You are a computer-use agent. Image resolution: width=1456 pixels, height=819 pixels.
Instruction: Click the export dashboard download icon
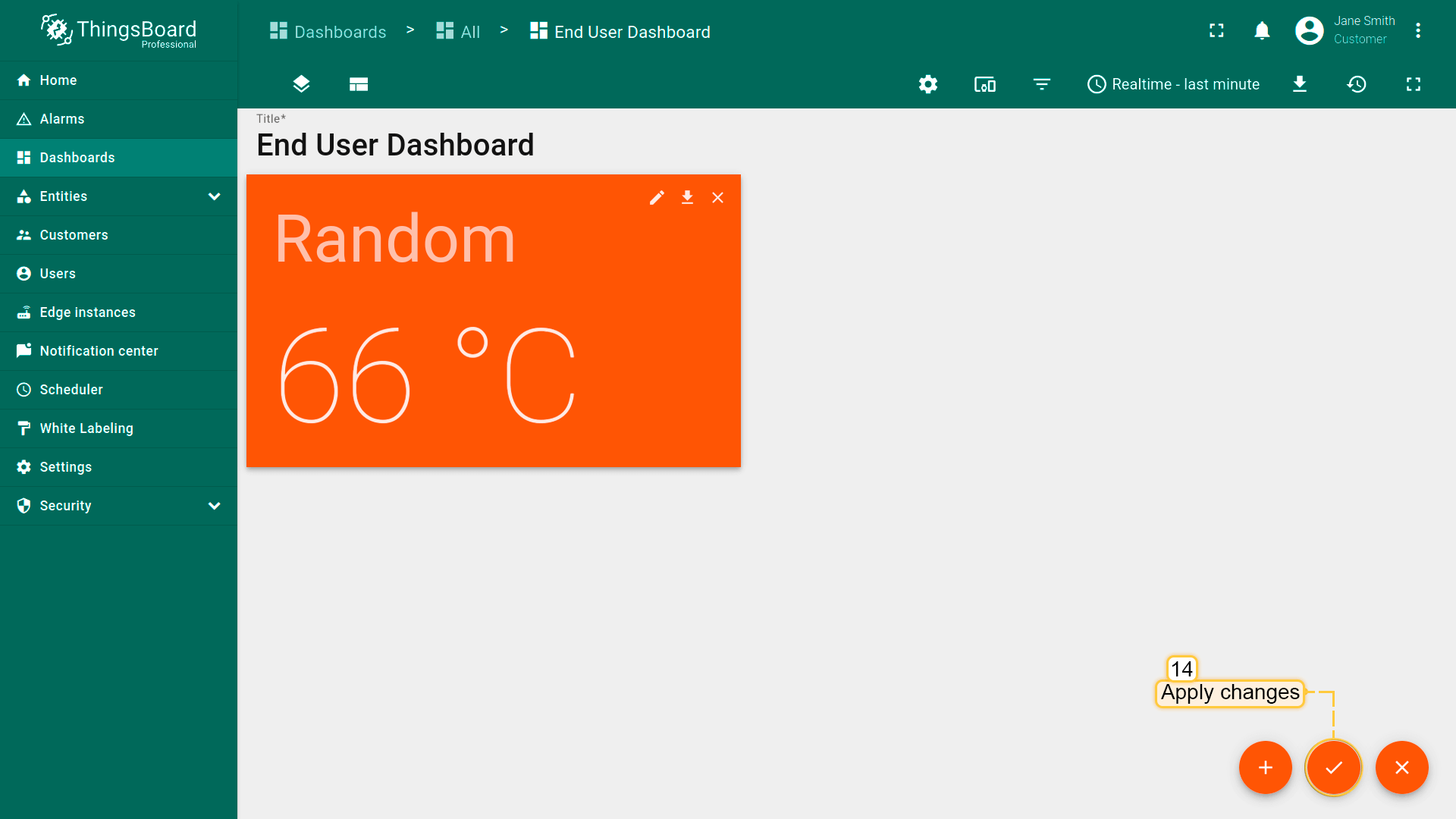pos(1299,84)
